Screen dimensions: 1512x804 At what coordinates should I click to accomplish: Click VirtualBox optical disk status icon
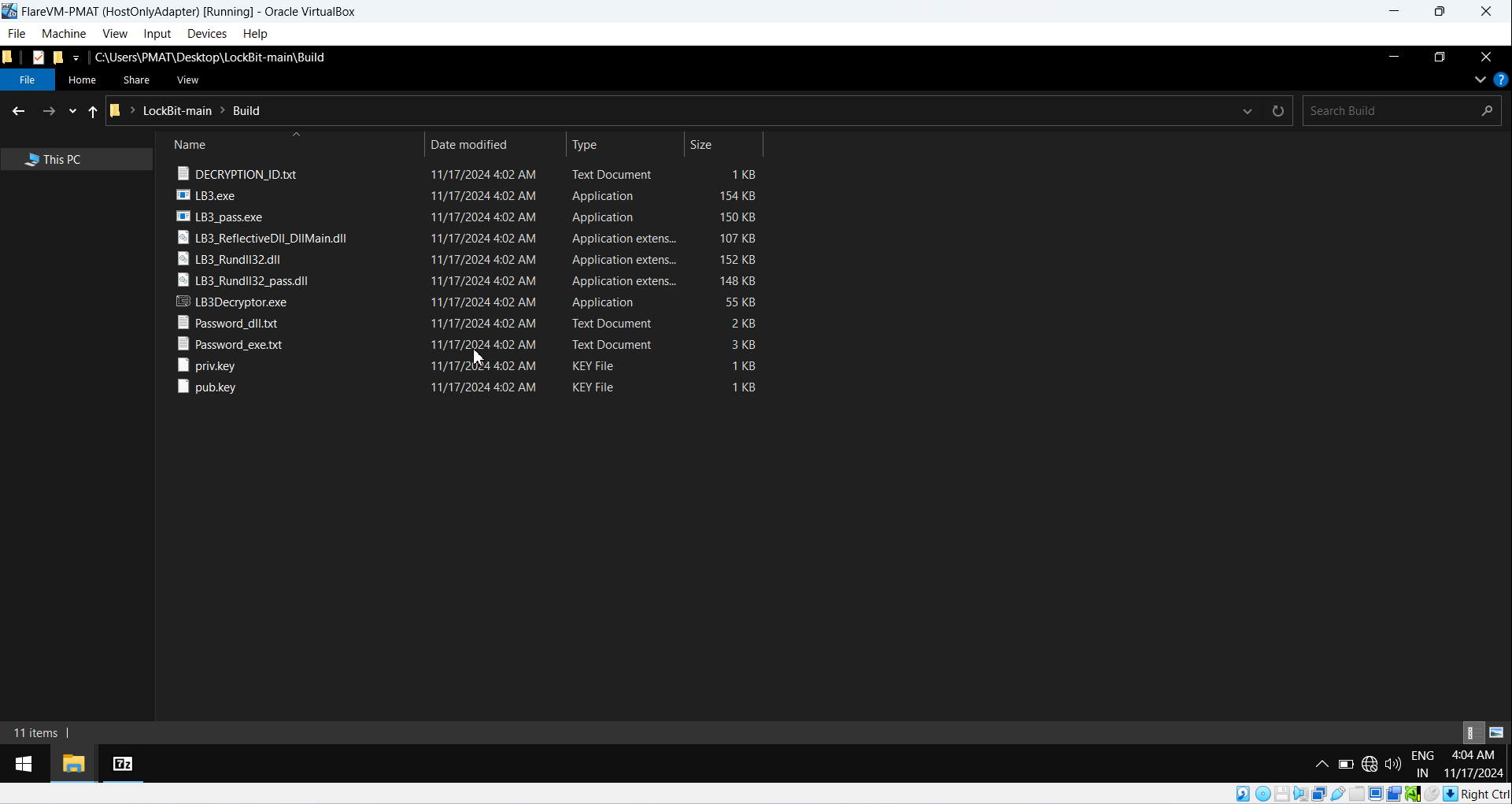(1263, 794)
